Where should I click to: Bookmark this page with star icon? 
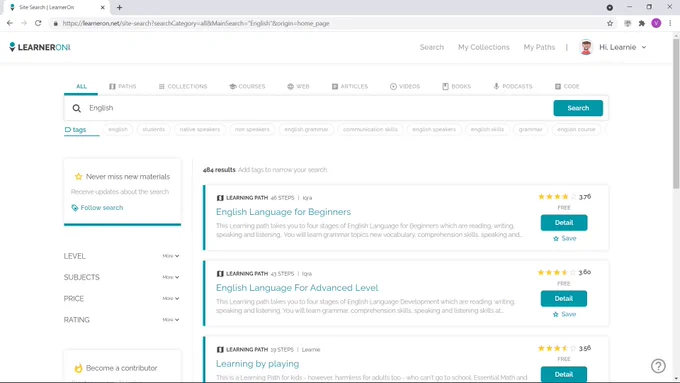tap(610, 23)
